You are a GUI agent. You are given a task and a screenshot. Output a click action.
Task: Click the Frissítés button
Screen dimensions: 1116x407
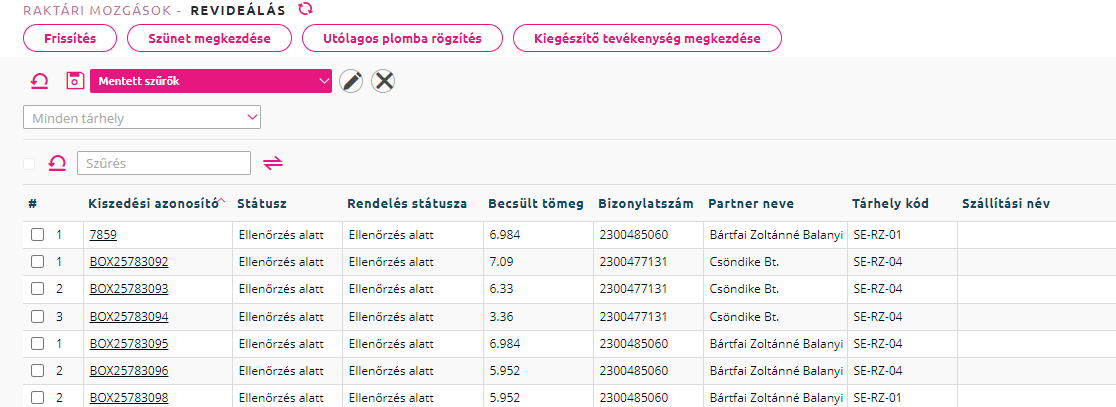[70, 38]
